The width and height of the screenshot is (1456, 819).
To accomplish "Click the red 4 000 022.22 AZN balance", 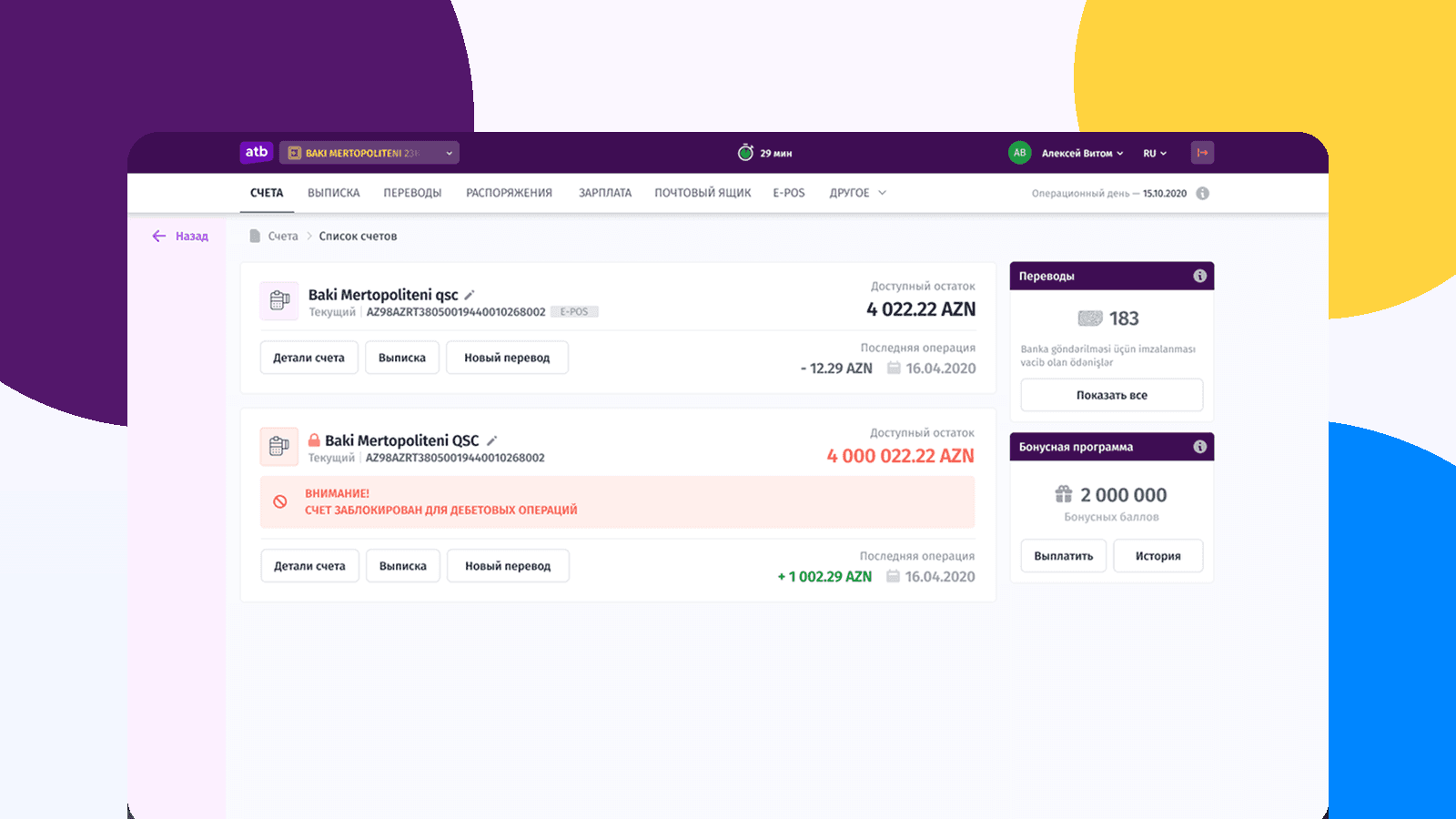I will pyautogui.click(x=900, y=456).
